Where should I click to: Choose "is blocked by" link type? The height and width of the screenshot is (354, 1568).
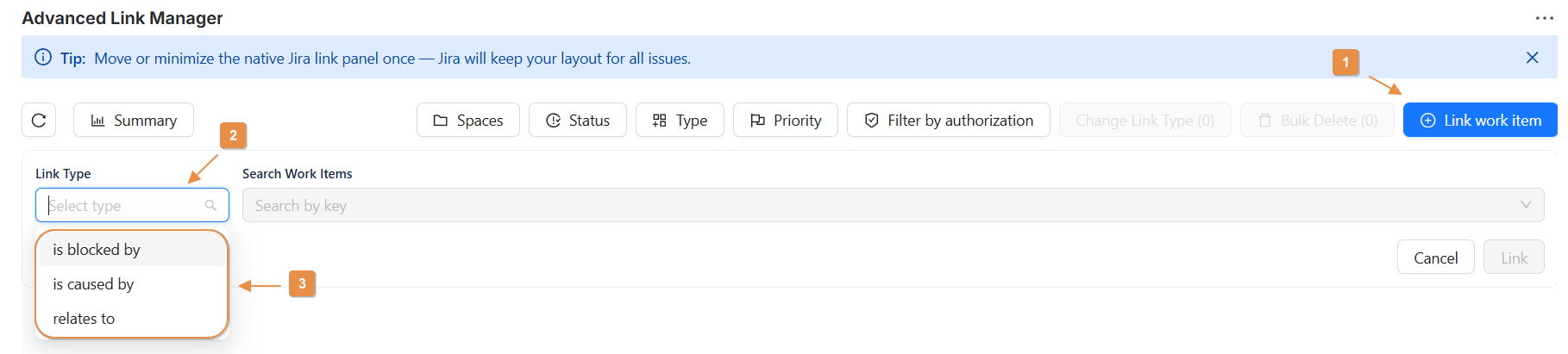pyautogui.click(x=97, y=250)
